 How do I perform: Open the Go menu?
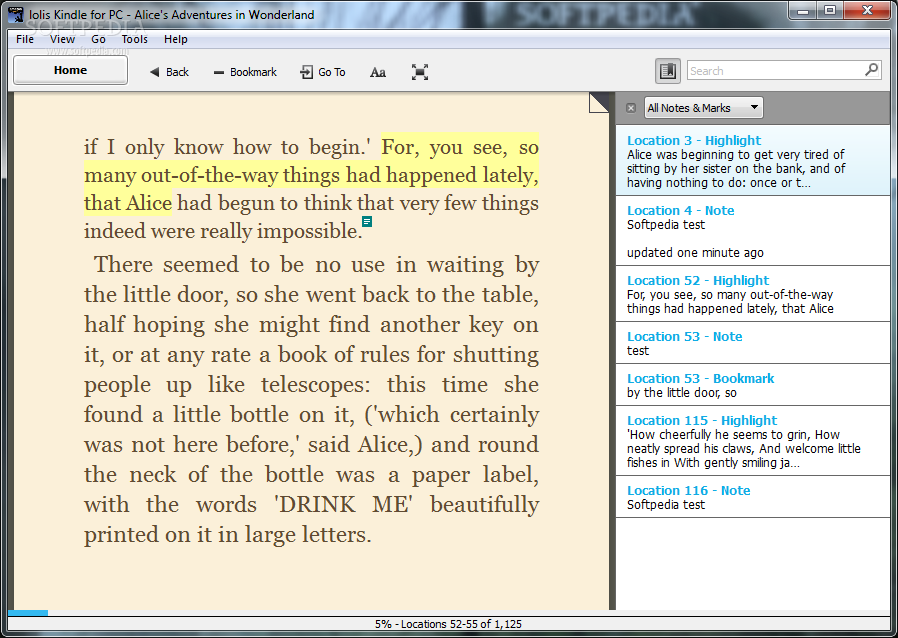click(x=98, y=39)
